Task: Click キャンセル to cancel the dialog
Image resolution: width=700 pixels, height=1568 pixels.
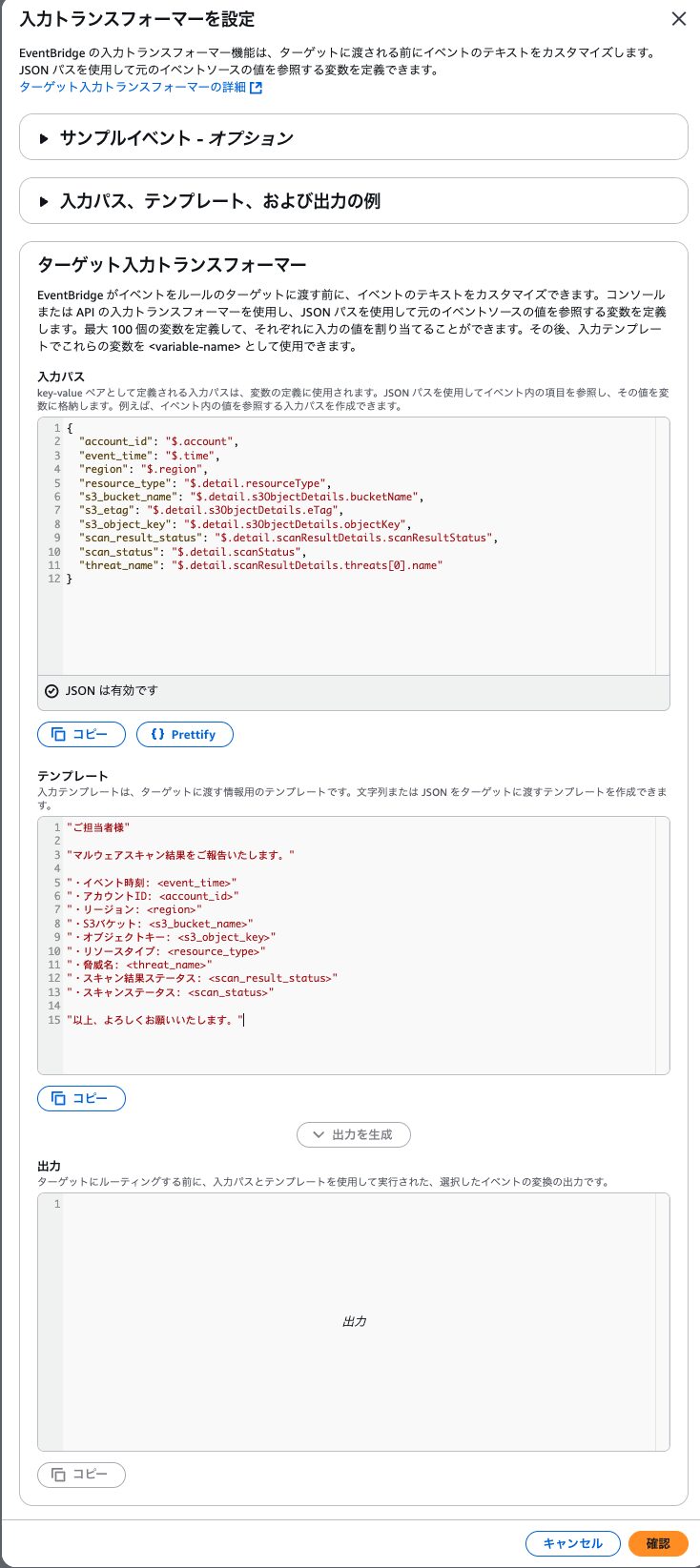Action: 572,1543
